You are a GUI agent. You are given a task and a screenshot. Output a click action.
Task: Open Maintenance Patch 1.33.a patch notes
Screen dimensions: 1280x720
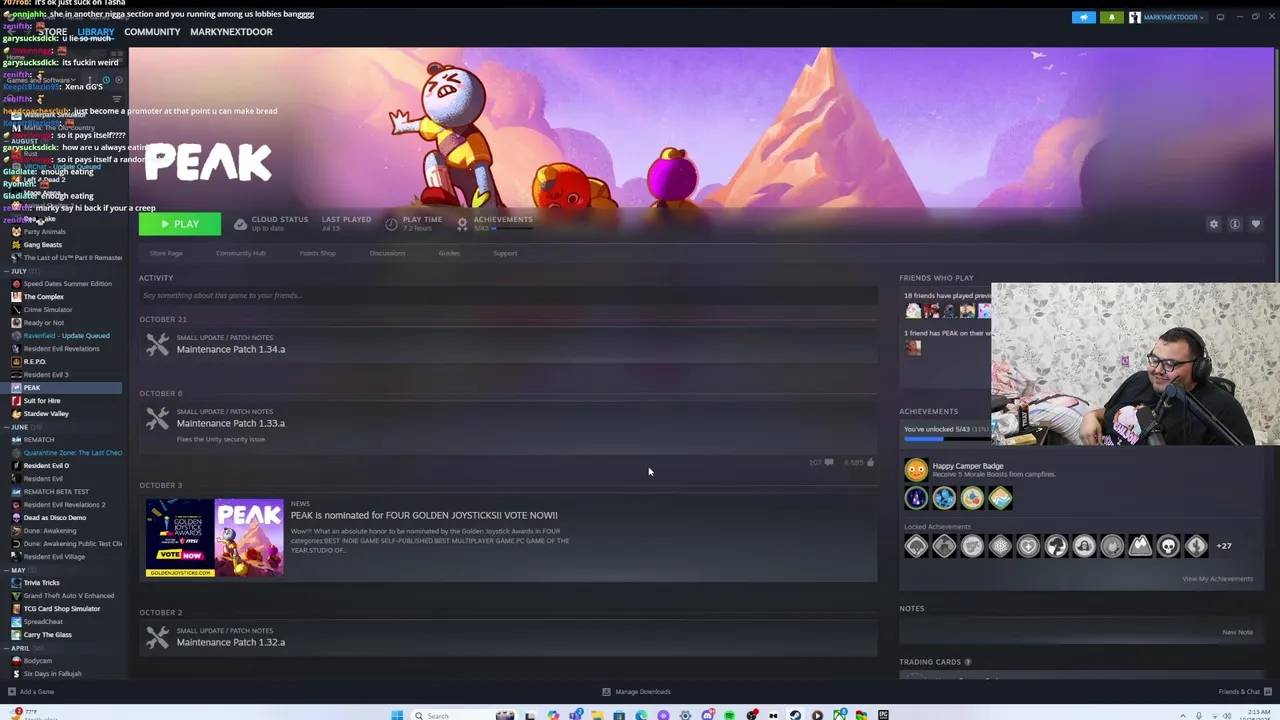tap(231, 423)
